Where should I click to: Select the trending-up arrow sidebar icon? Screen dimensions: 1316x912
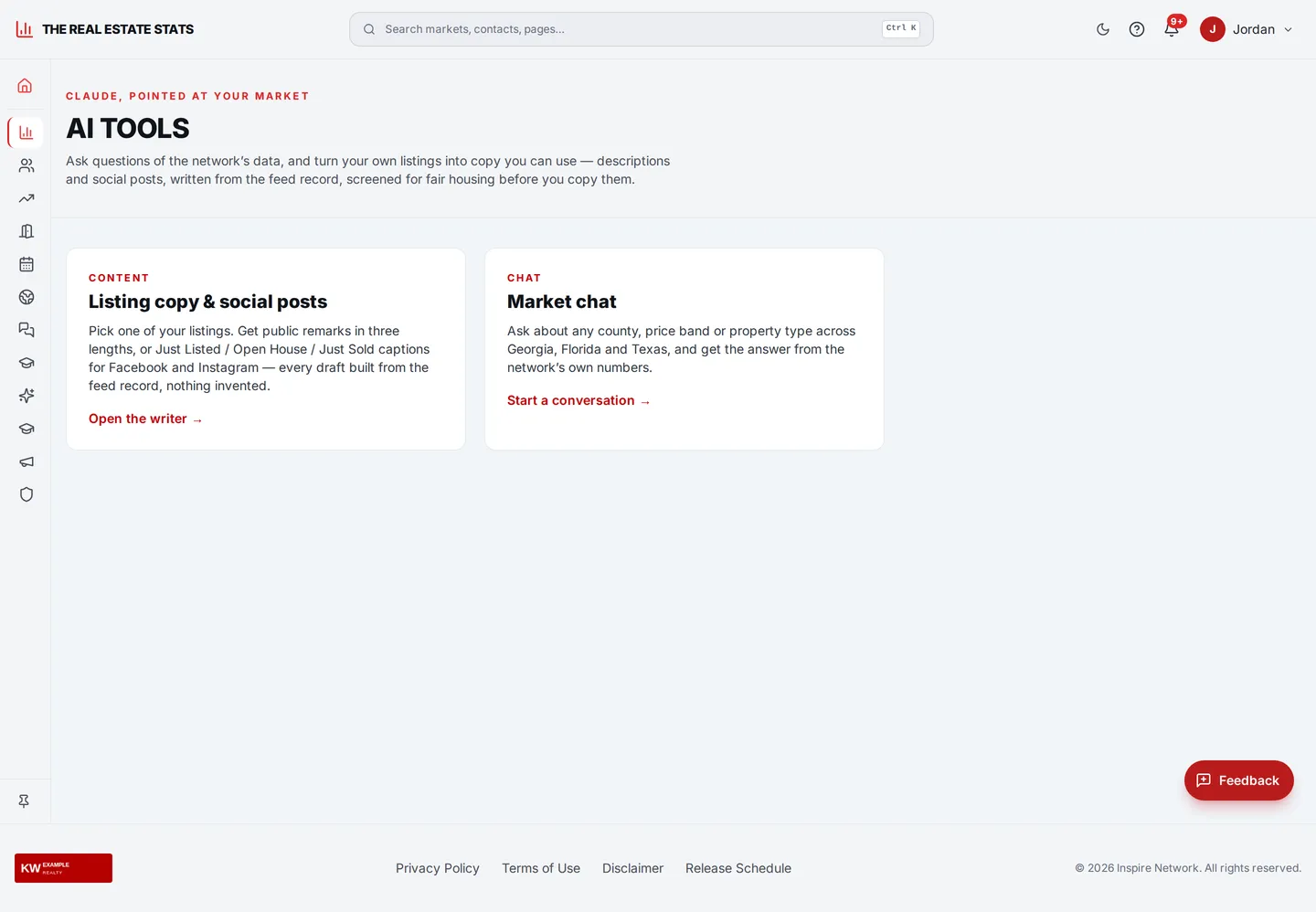pos(27,198)
